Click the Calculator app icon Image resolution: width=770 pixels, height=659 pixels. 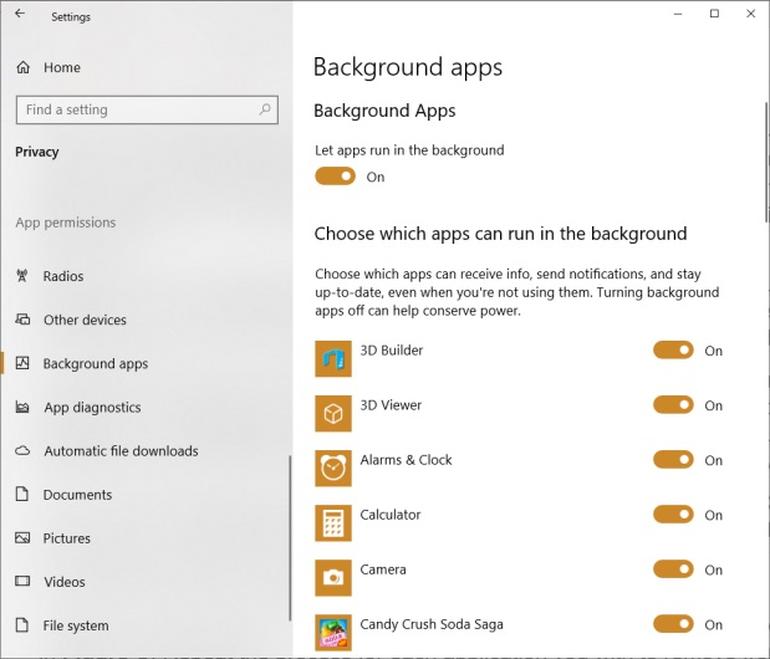[x=333, y=523]
